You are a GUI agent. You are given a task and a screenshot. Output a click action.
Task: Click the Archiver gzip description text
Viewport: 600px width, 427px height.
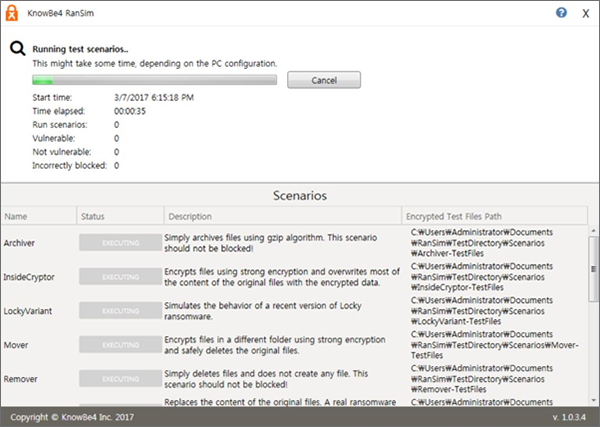pos(271,243)
